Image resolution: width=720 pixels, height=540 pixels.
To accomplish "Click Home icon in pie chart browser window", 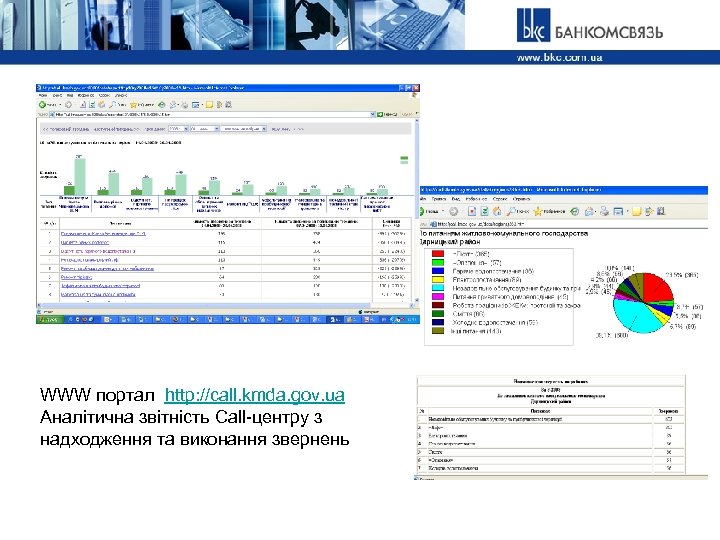I will click(x=497, y=211).
